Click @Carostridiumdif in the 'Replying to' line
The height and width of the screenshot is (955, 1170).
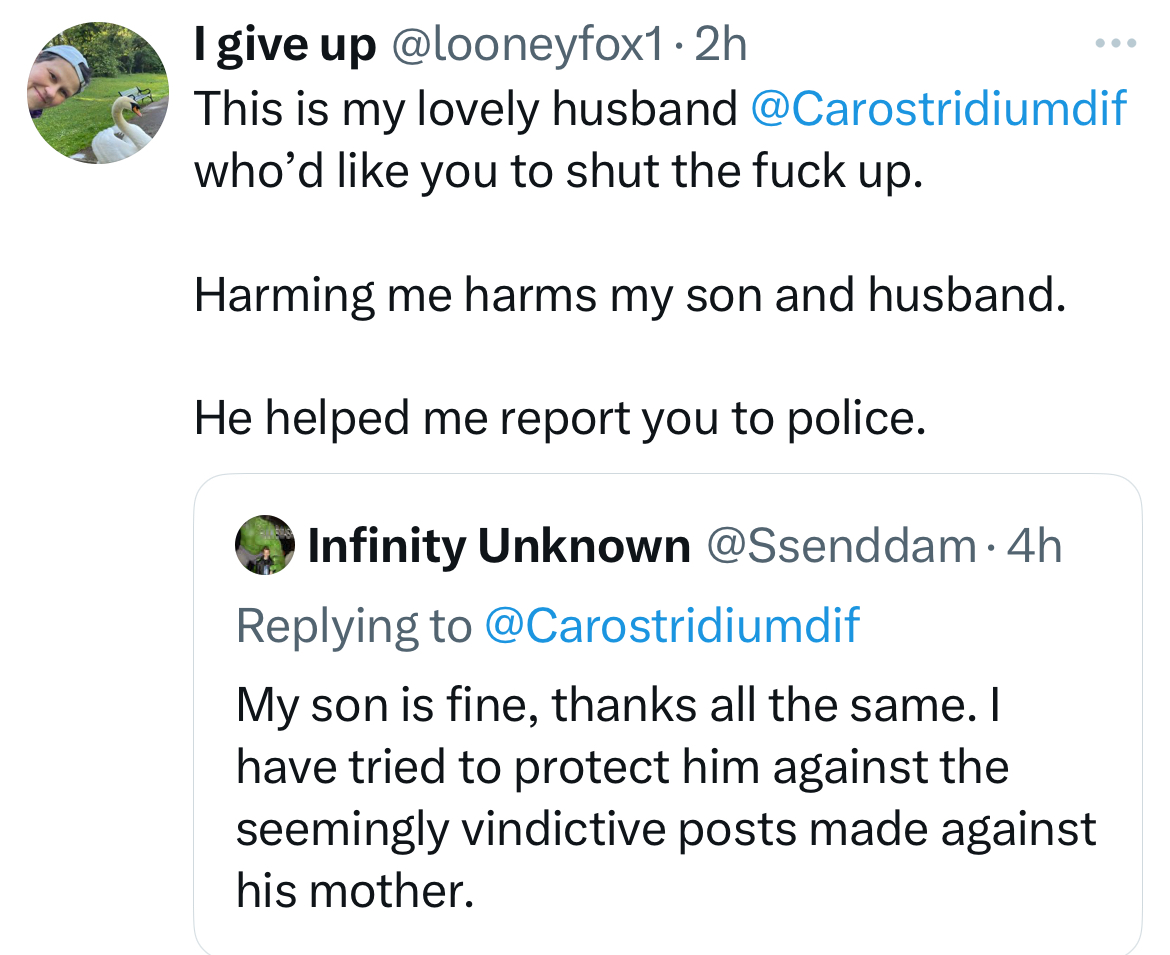[672, 624]
